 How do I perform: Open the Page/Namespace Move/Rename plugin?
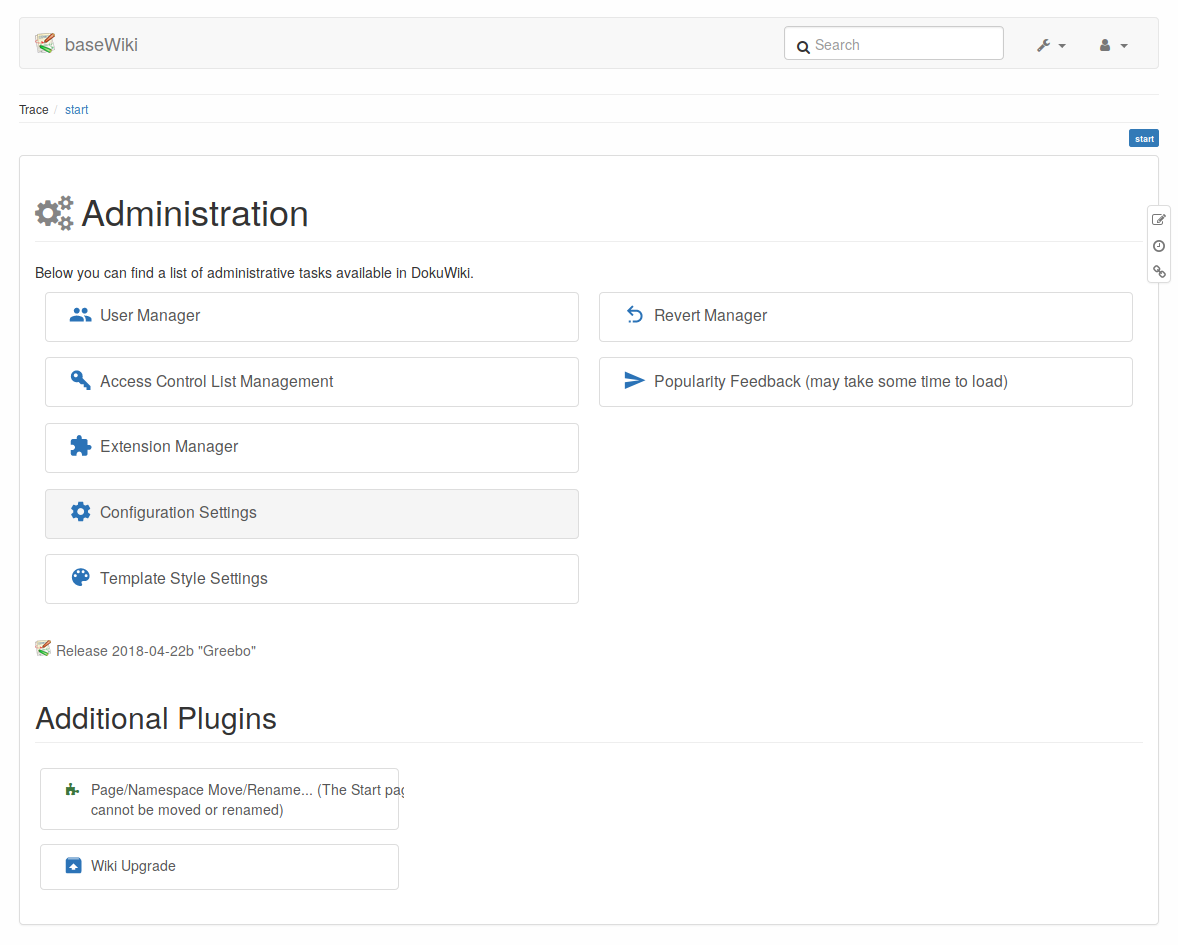[220, 799]
